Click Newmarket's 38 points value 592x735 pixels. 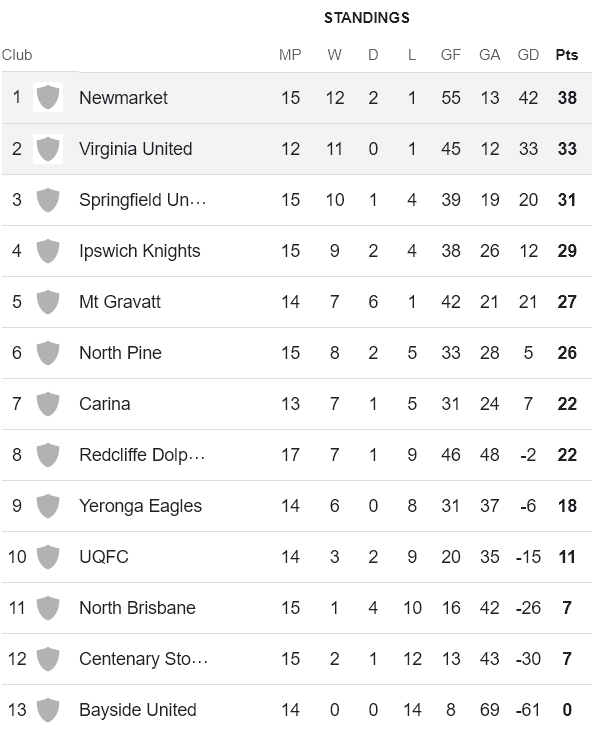point(567,98)
